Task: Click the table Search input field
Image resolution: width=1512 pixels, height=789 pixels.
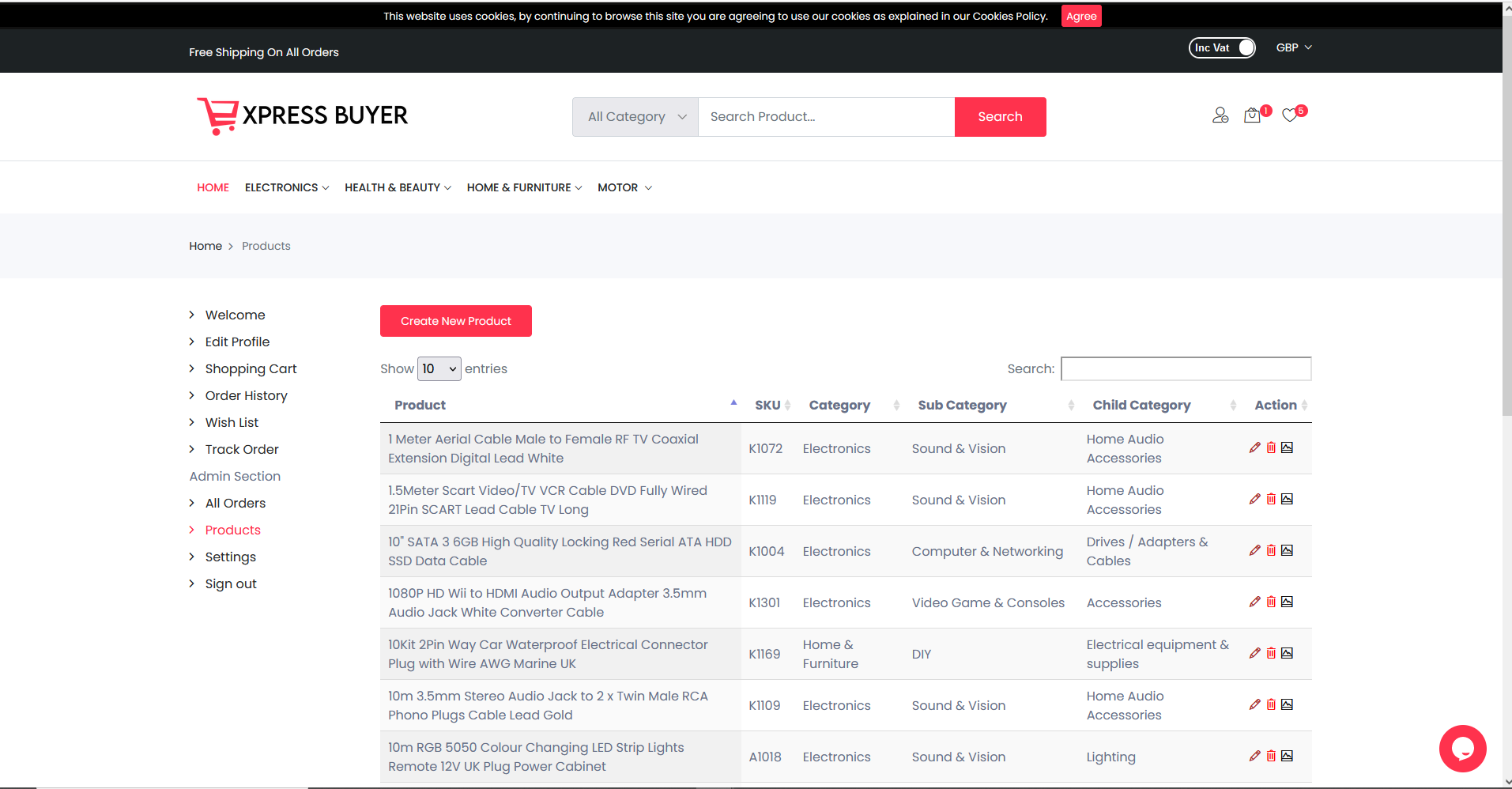Action: pyautogui.click(x=1185, y=369)
